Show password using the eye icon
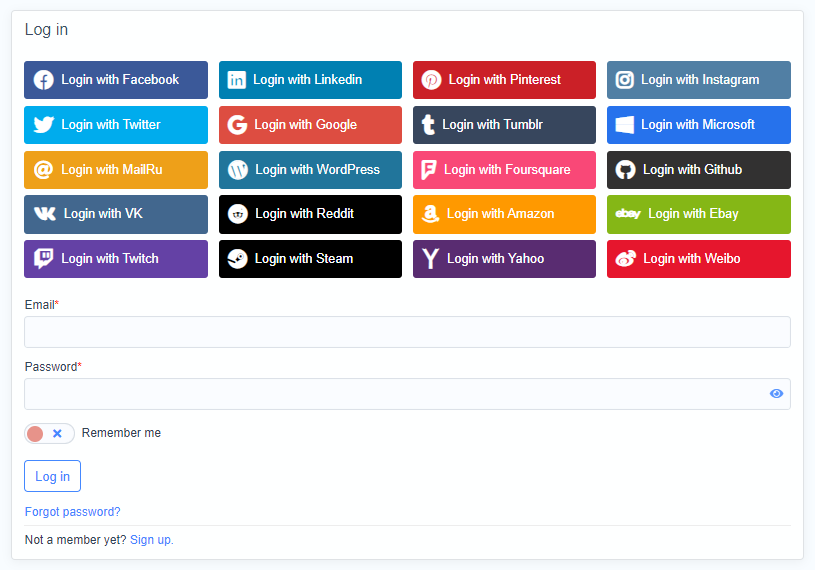Screen dimensions: 815x570 click(x=776, y=394)
